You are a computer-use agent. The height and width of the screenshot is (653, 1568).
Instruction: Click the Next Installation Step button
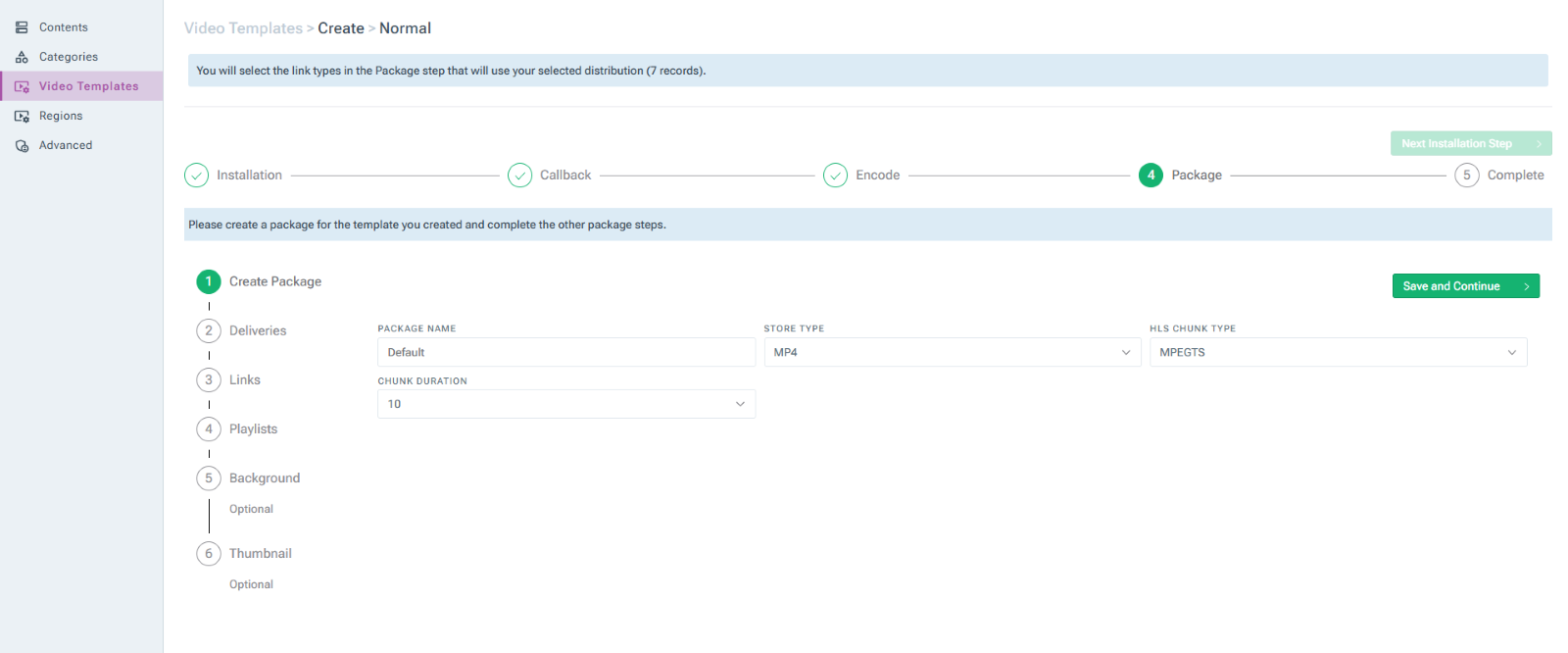1471,143
